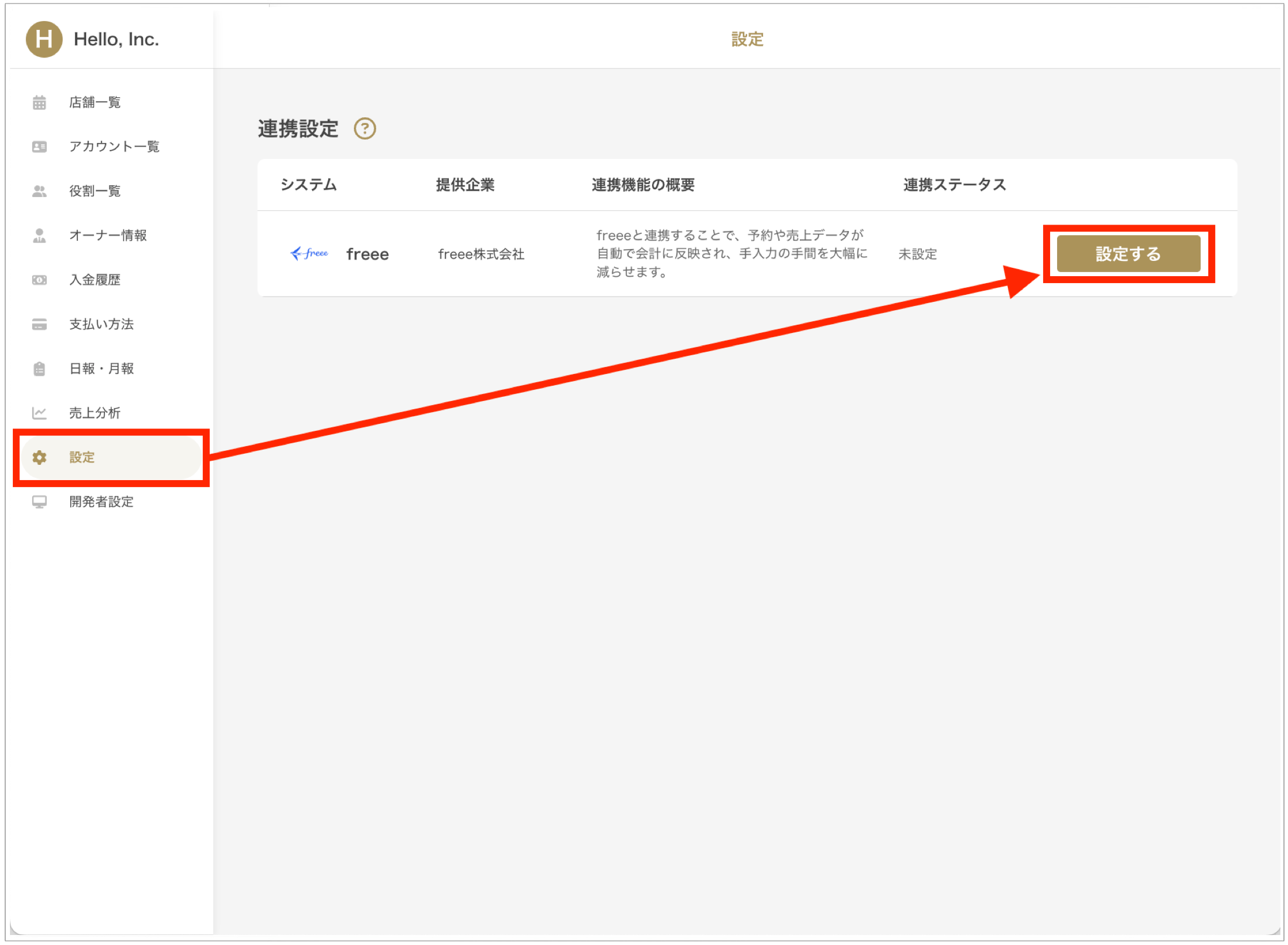
Task: Click the freee logo in the table row
Action: coord(309,253)
